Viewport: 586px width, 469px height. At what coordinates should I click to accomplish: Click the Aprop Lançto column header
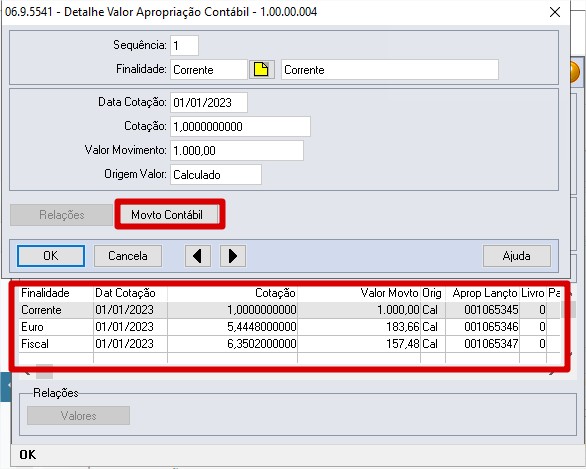482,293
